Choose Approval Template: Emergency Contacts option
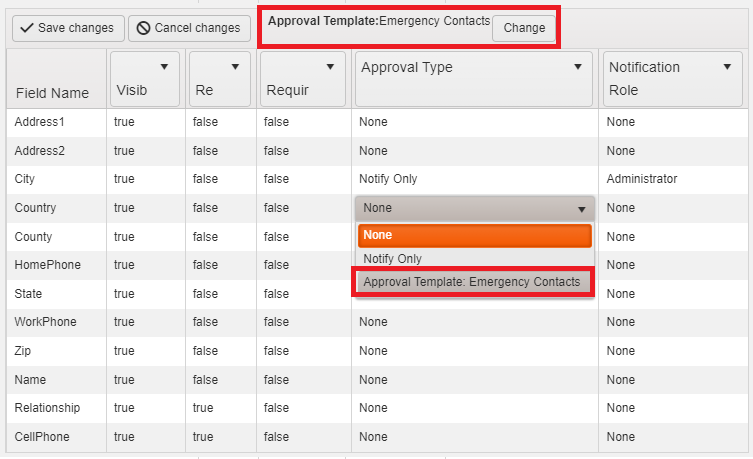753x459 pixels. (x=474, y=282)
